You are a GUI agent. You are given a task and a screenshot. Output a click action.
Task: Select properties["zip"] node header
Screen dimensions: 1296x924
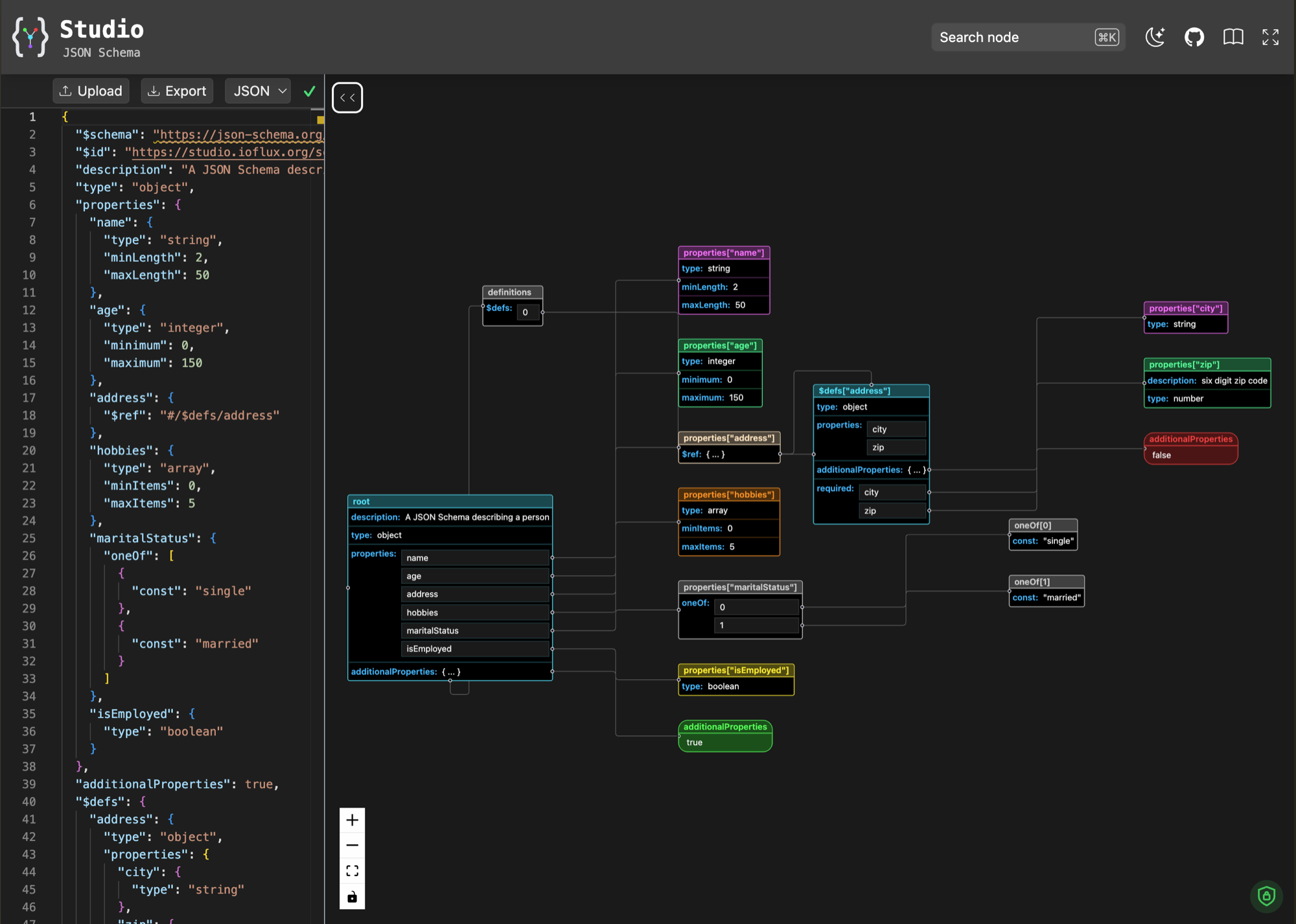[1207, 364]
